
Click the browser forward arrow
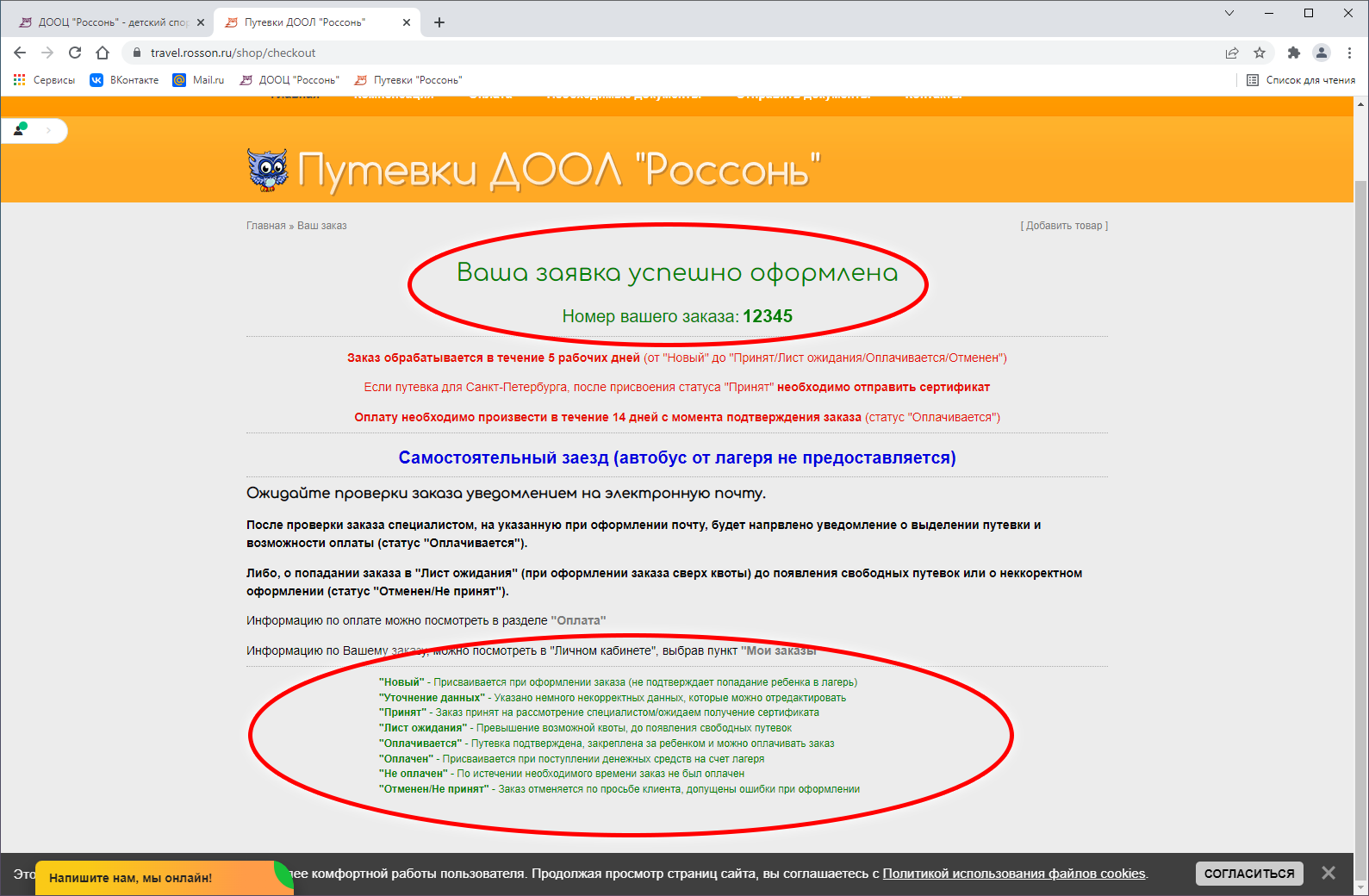47,53
